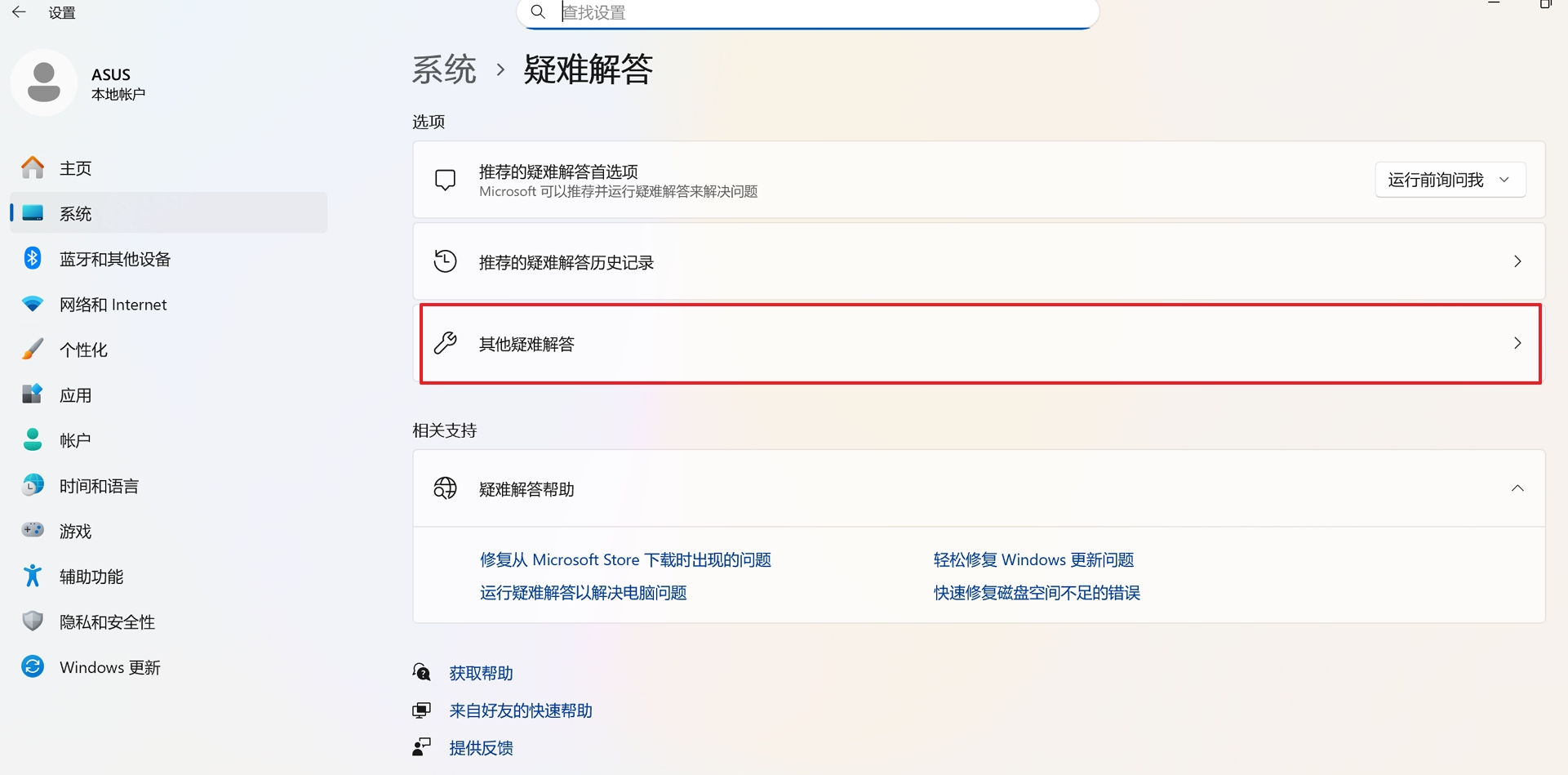Image resolution: width=1568 pixels, height=775 pixels.
Task: Click the 游戏 controller icon
Action: pos(33,530)
